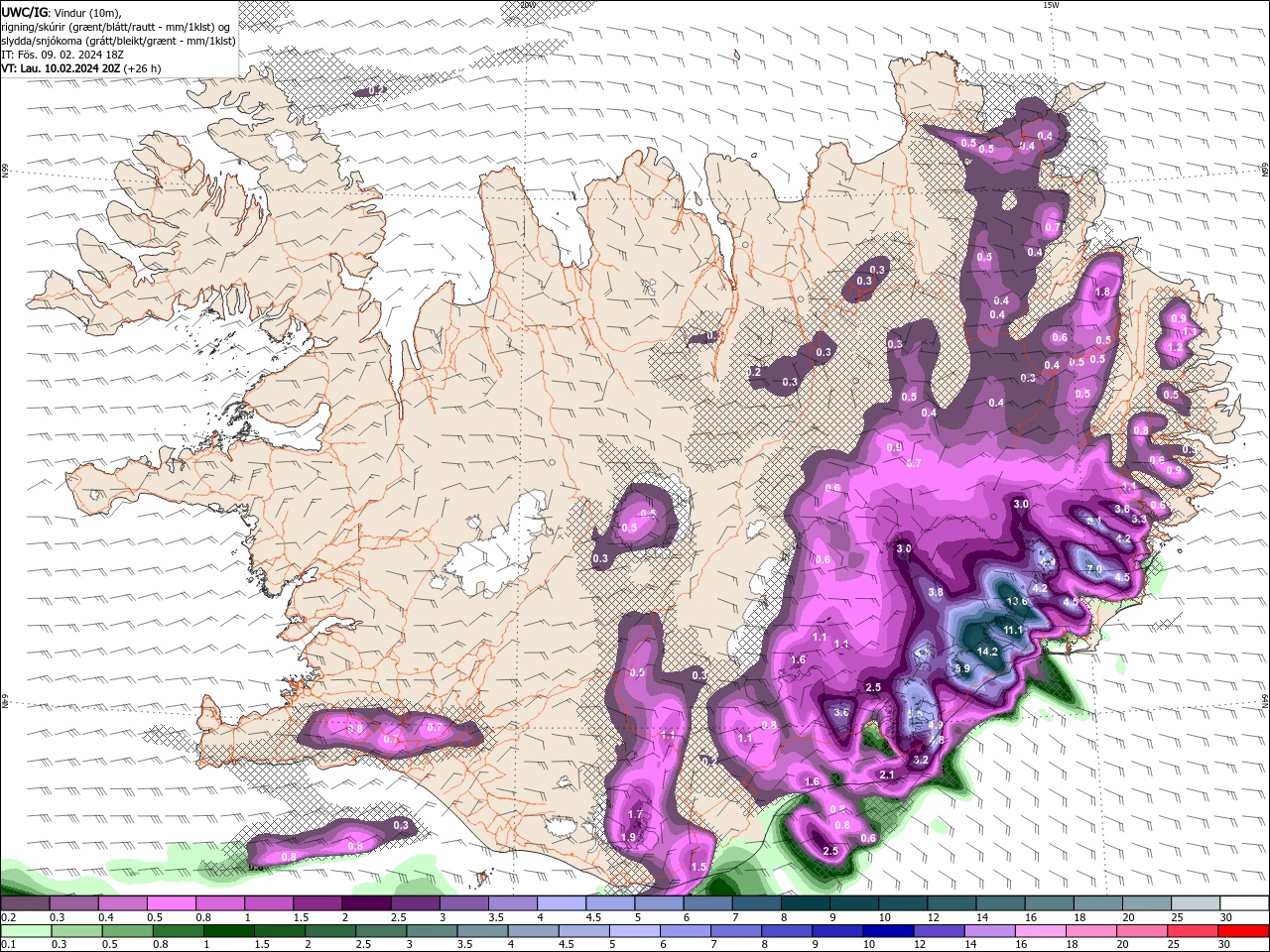Select the light grey 25 swatch in upper legend row
Image resolution: width=1270 pixels, height=952 pixels.
click(1196, 903)
